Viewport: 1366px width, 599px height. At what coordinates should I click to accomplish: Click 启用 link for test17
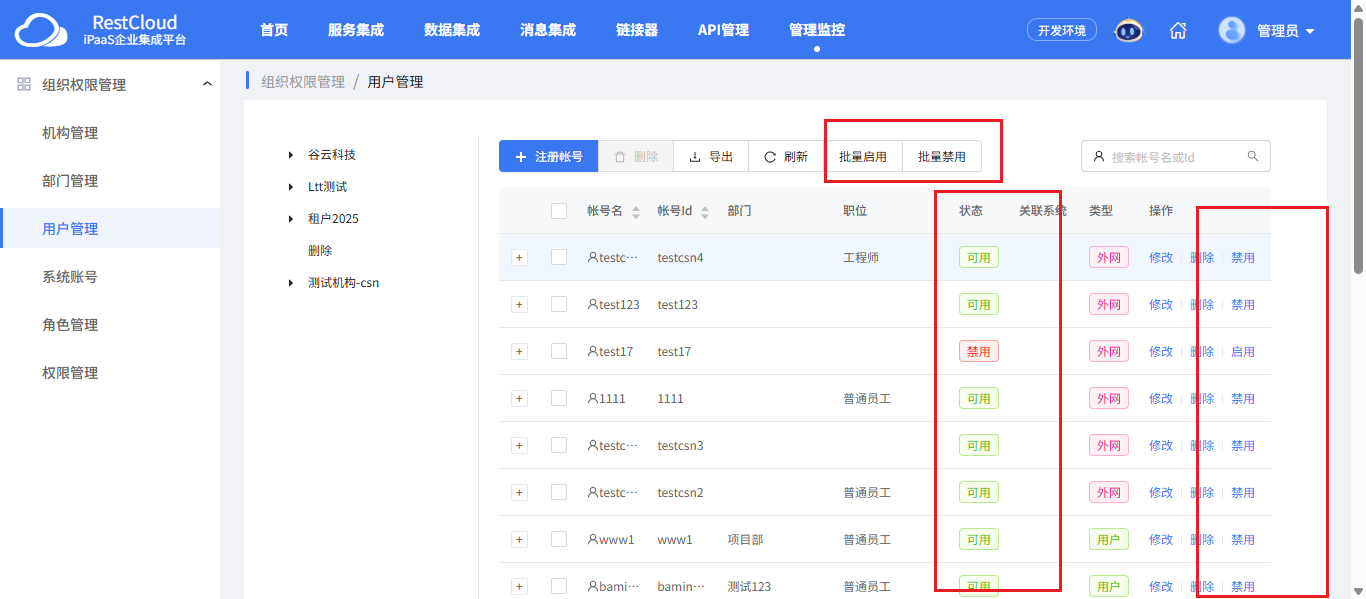[1243, 351]
